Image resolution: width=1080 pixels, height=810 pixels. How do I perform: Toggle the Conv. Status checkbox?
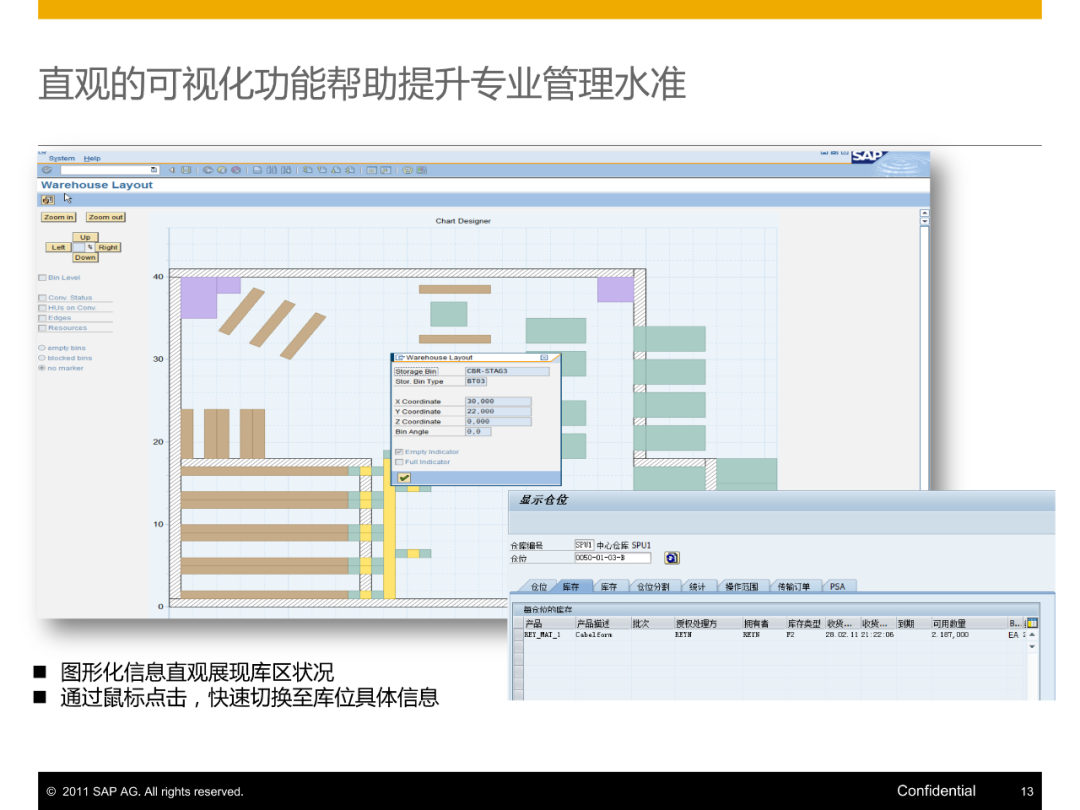click(42, 298)
